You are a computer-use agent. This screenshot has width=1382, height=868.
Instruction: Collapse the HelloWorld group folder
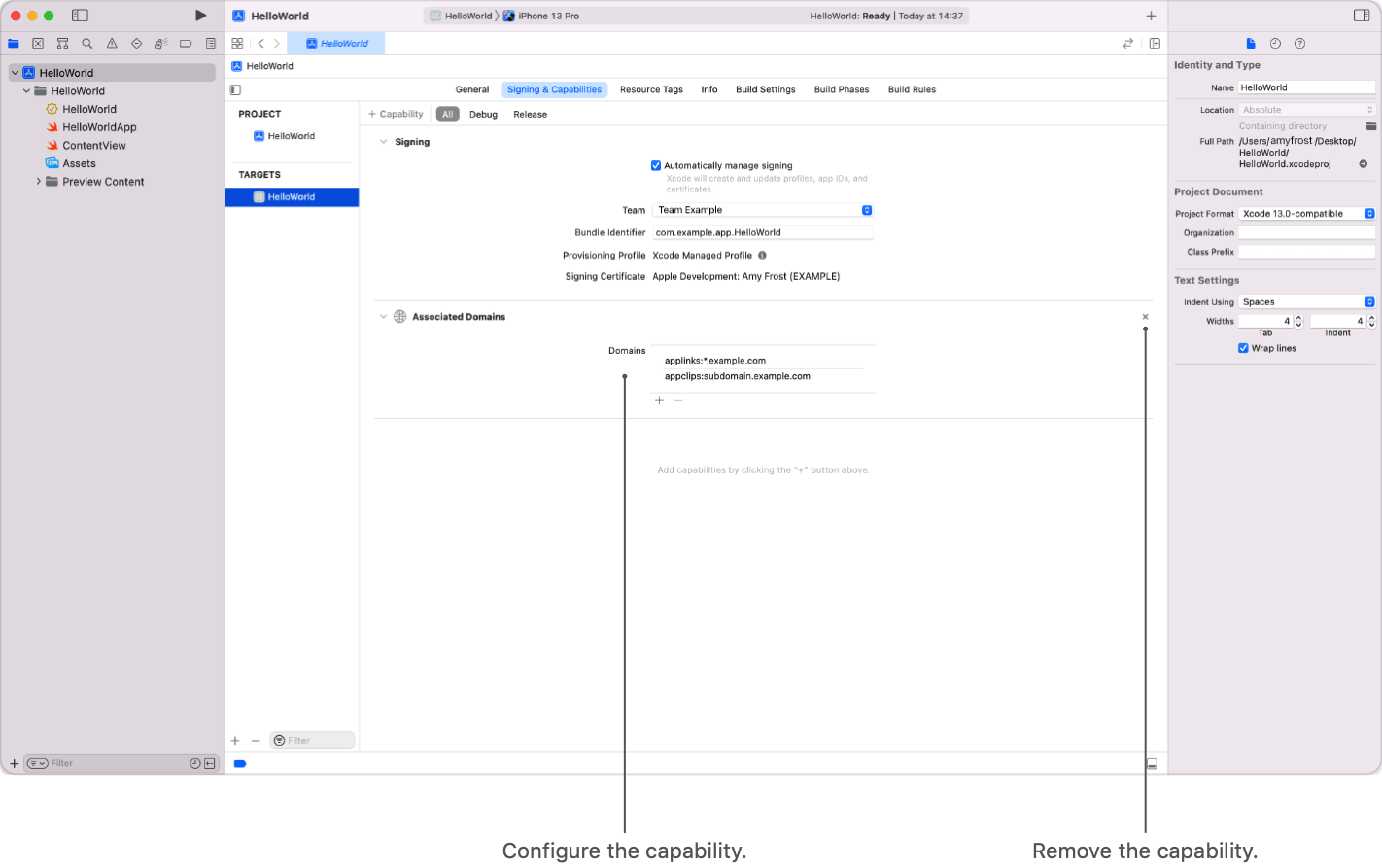(x=26, y=91)
